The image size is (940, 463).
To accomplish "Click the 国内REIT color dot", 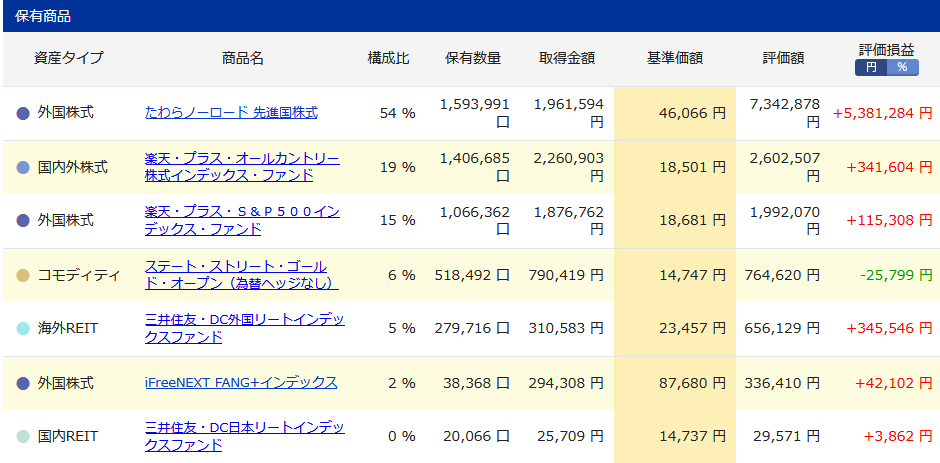I will click(x=23, y=437).
